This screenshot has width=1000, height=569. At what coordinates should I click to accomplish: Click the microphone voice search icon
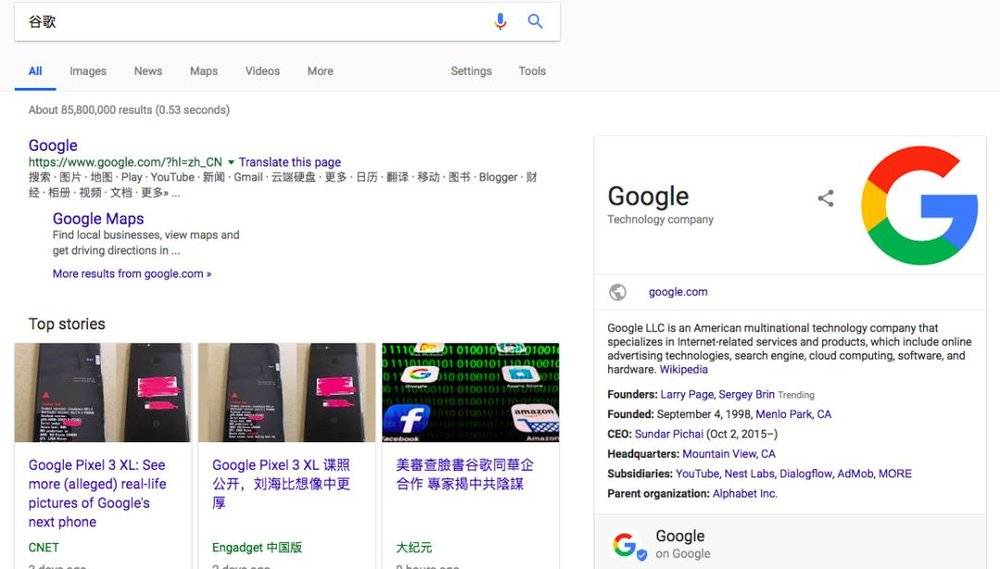(x=501, y=22)
